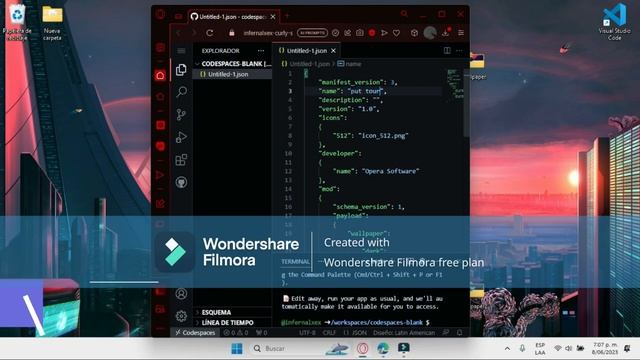
Task: Open the Accounts icon in the activity bar
Action: [181, 293]
